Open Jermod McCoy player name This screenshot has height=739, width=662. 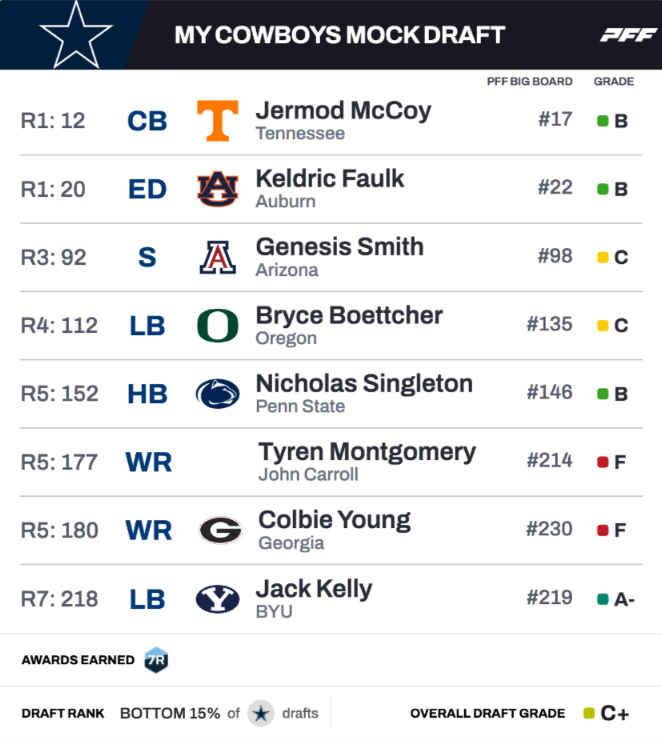(343, 110)
